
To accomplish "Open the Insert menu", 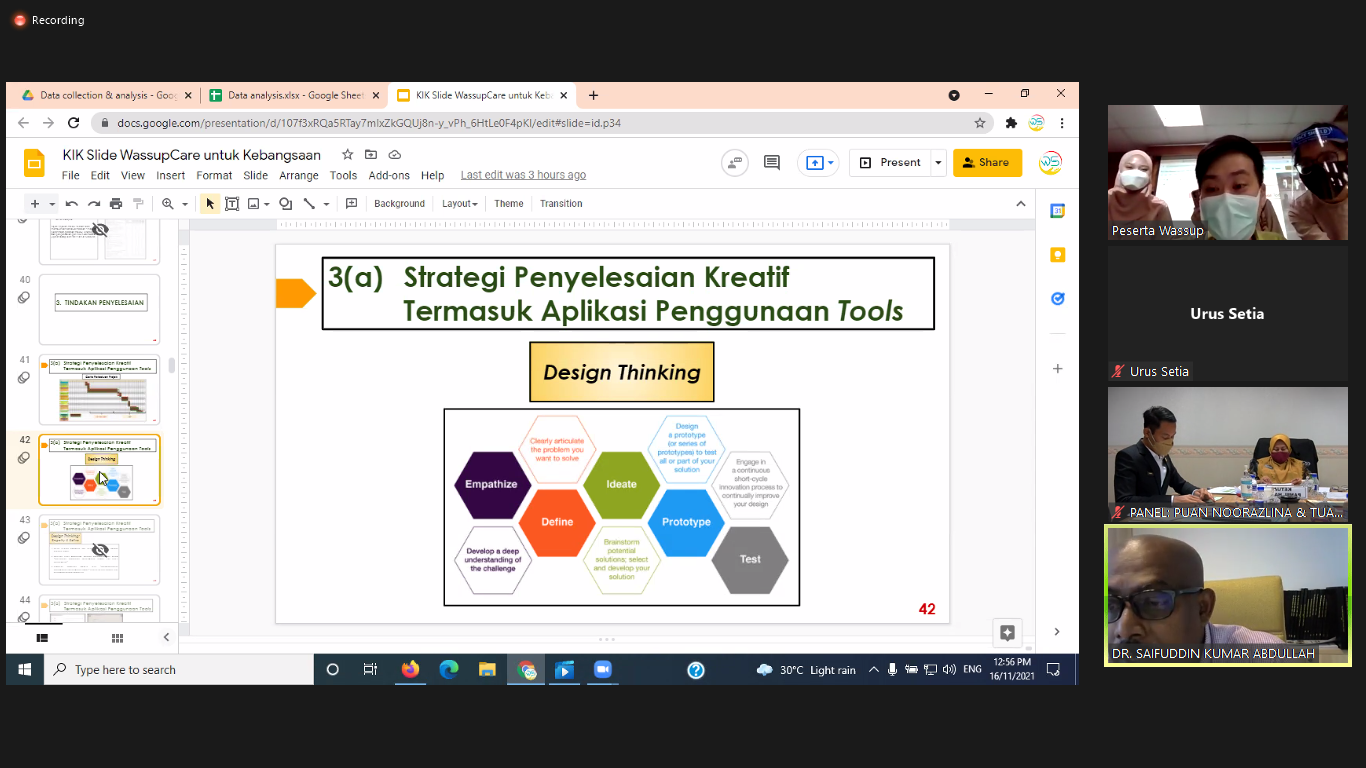I will pos(171,175).
